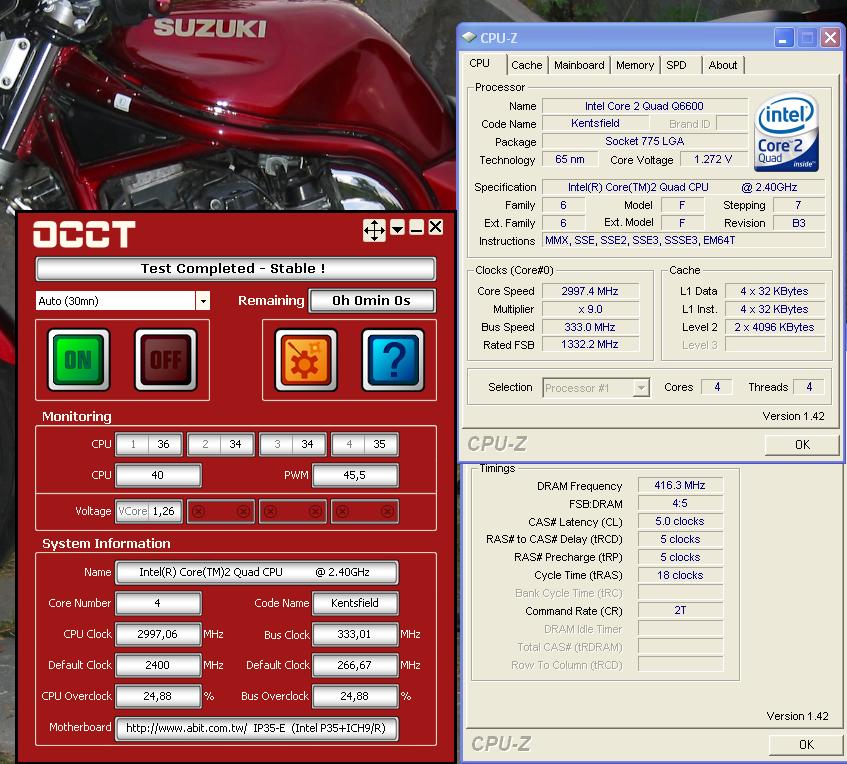Click the Motherboard field with abit IP35-E
This screenshot has height=764, width=847.
(257, 728)
